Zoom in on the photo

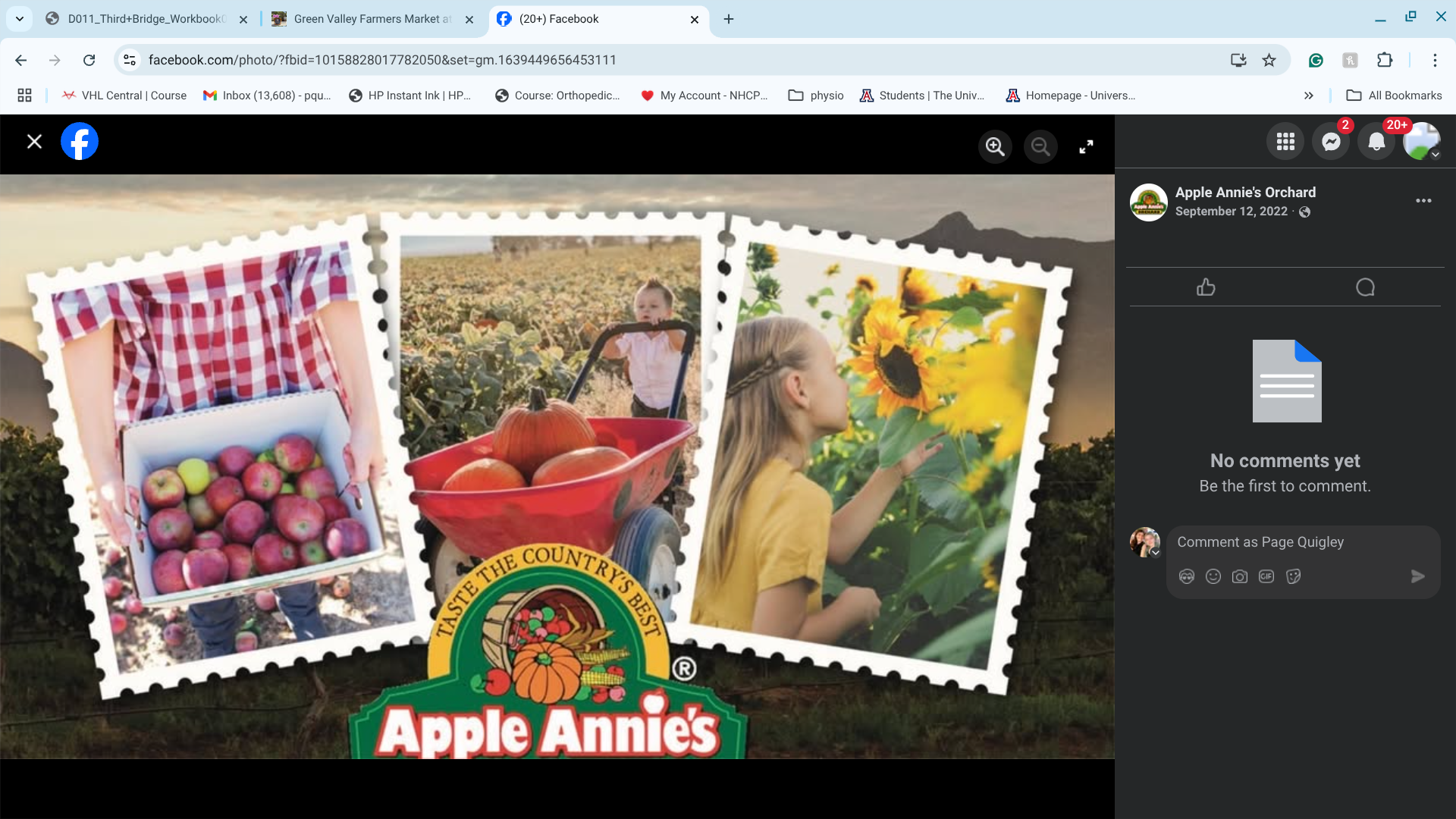click(x=995, y=146)
